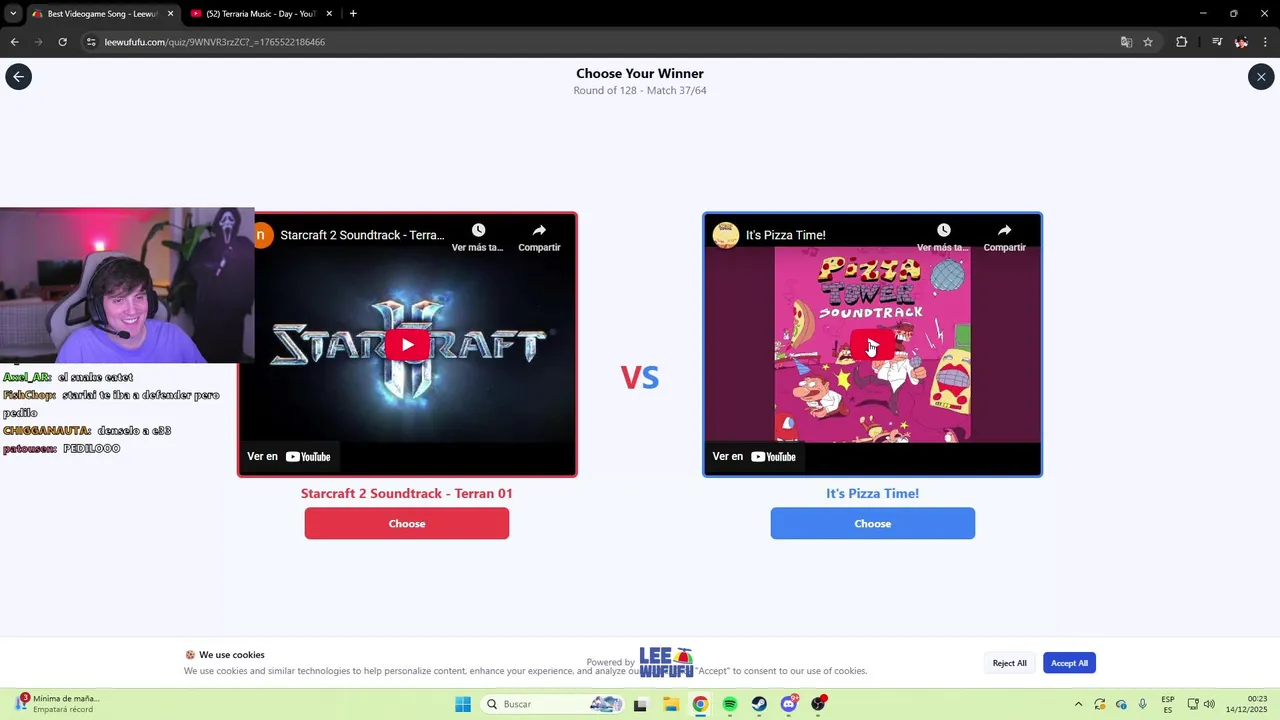
Task: Close the Best Videogame Song tab
Action: click(x=170, y=14)
